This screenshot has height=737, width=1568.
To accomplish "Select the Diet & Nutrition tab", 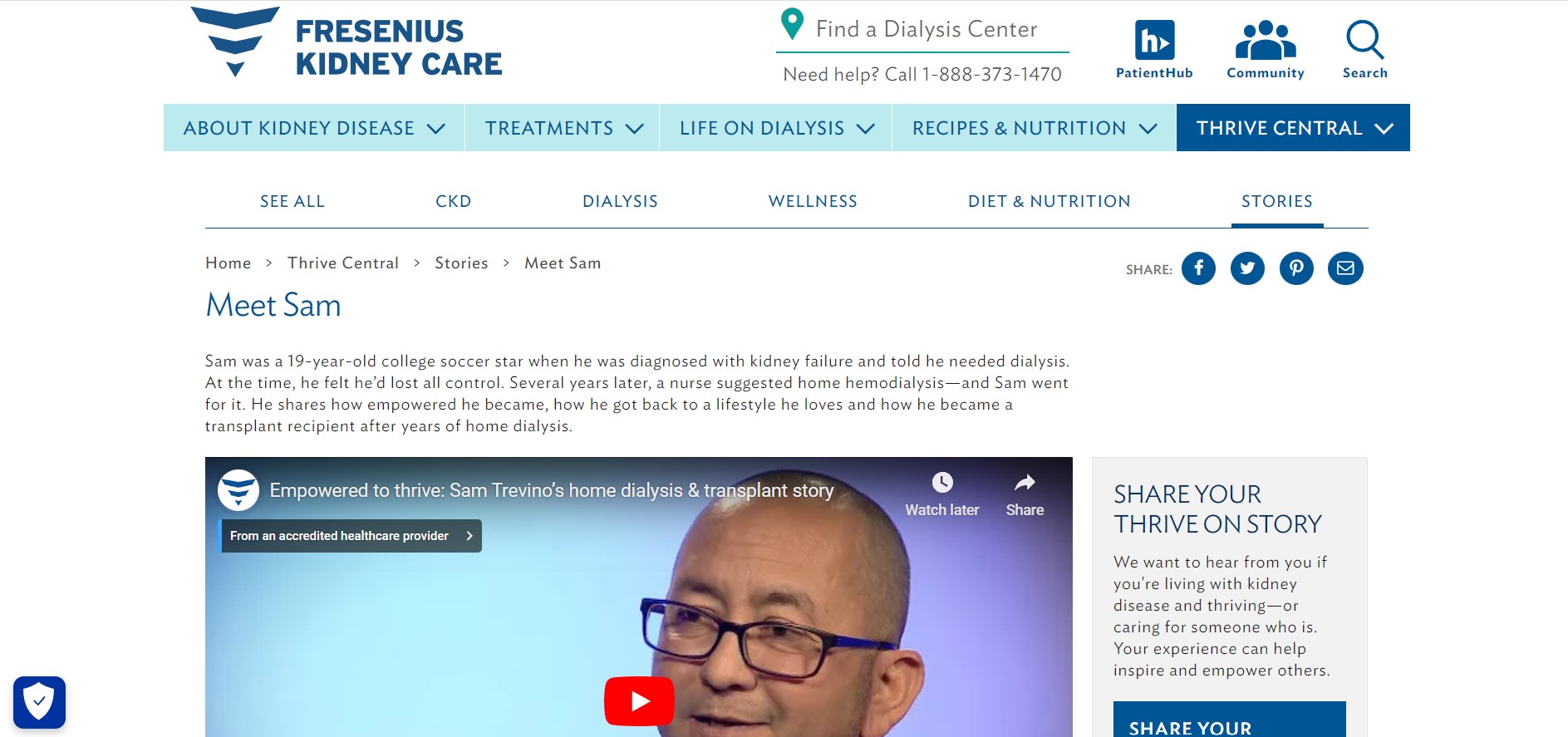I will point(1049,201).
